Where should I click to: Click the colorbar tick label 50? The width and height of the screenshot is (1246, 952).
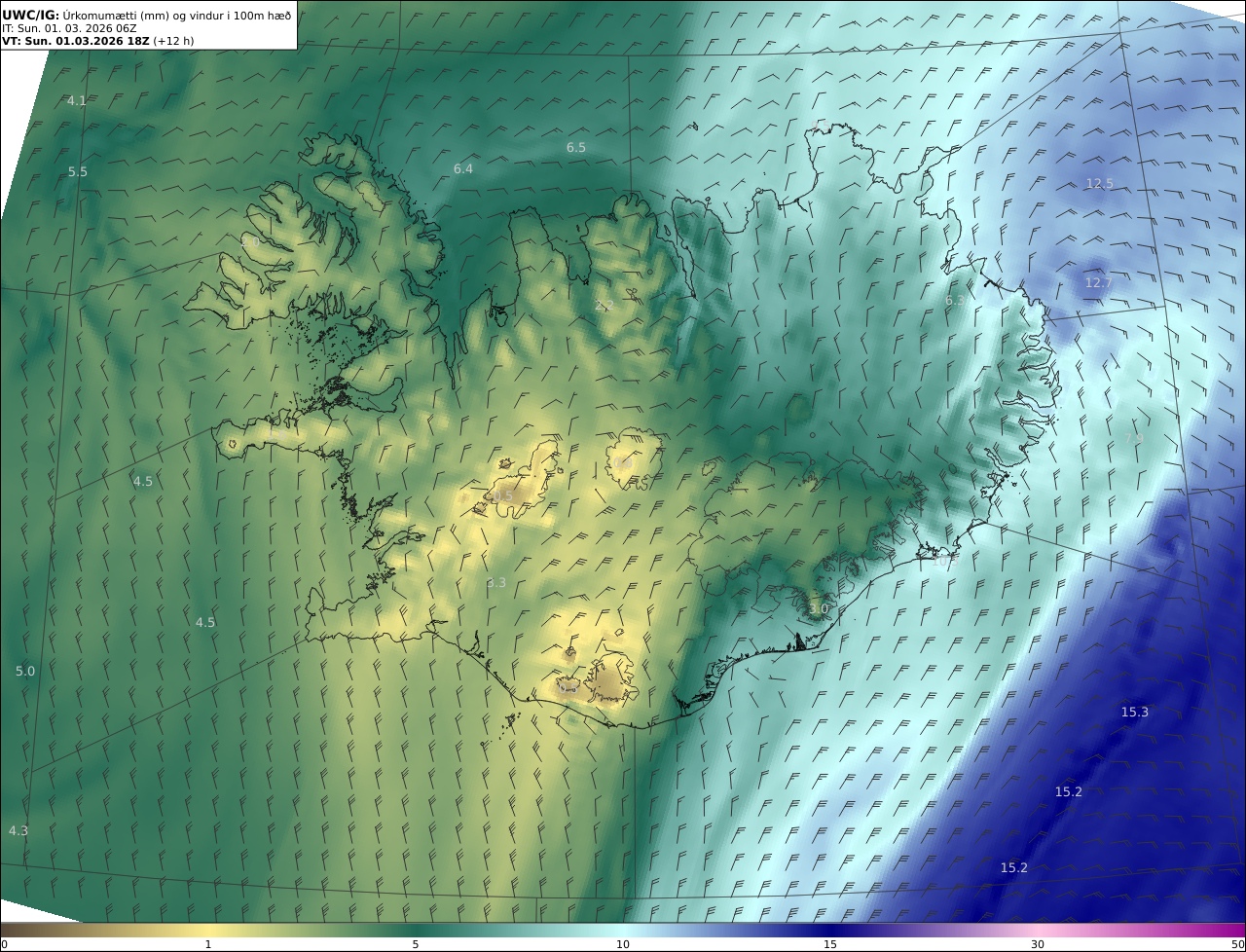tap(1237, 944)
